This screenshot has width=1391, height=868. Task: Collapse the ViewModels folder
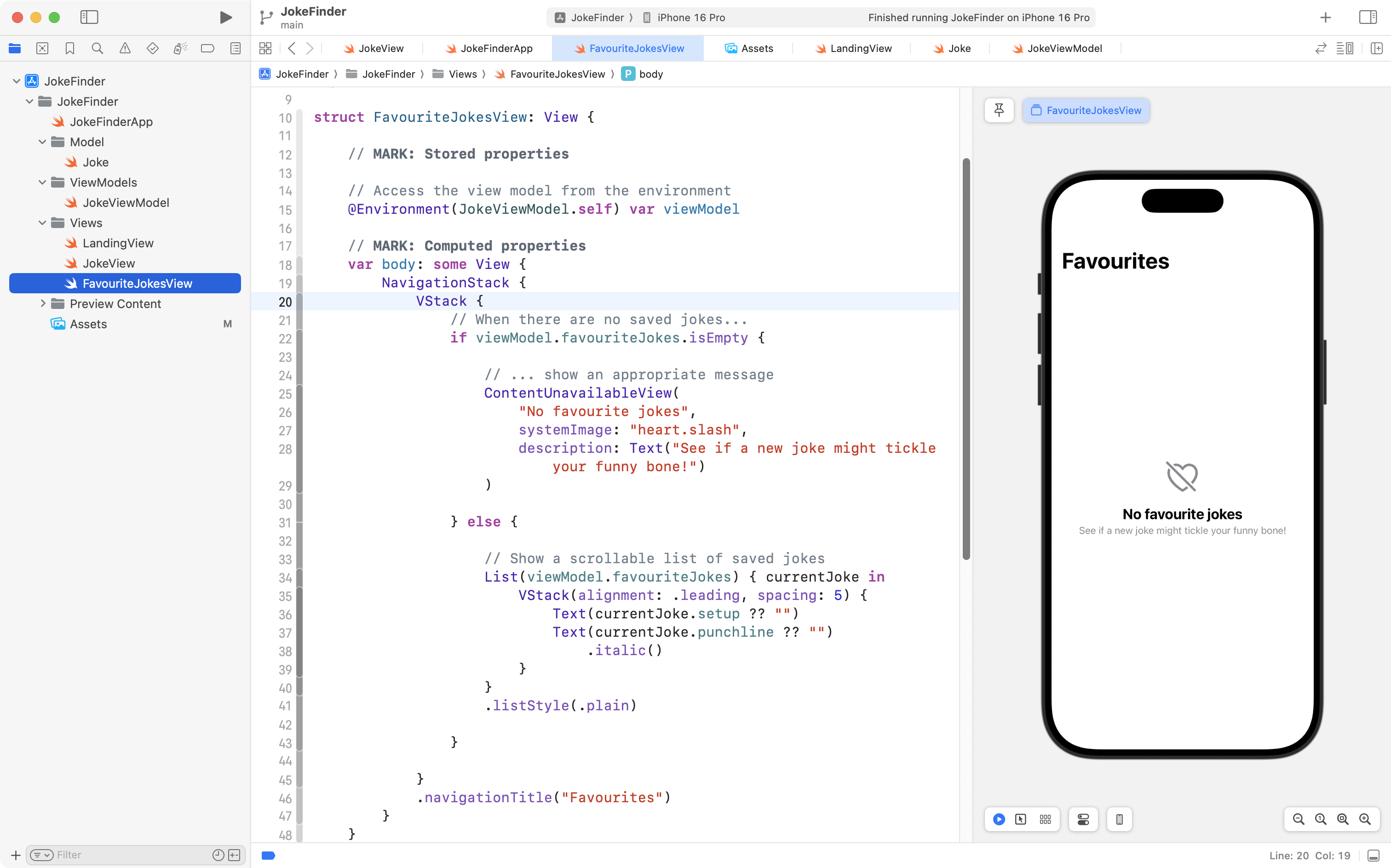pyautogui.click(x=42, y=182)
